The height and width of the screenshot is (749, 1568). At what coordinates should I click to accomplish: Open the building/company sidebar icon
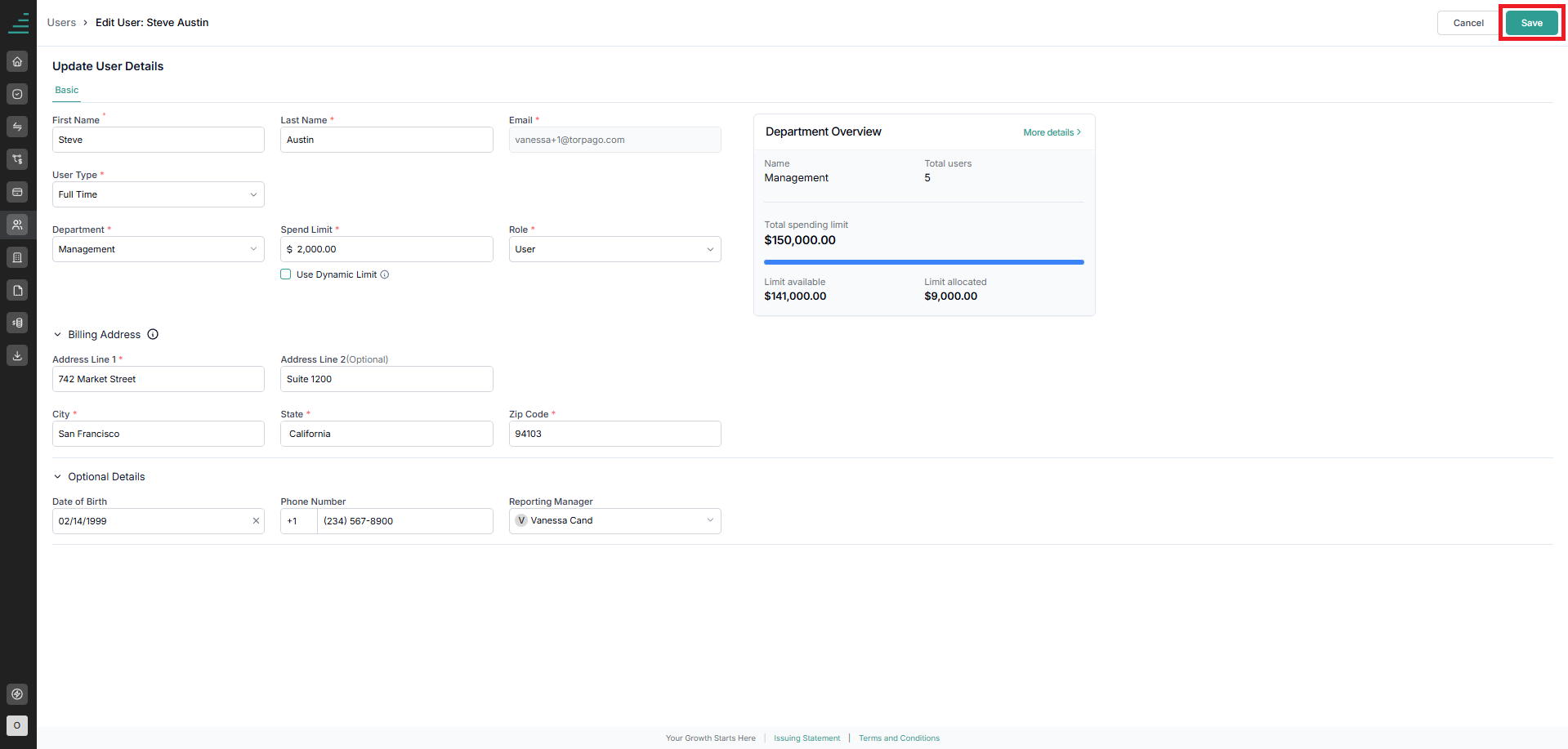[x=17, y=257]
